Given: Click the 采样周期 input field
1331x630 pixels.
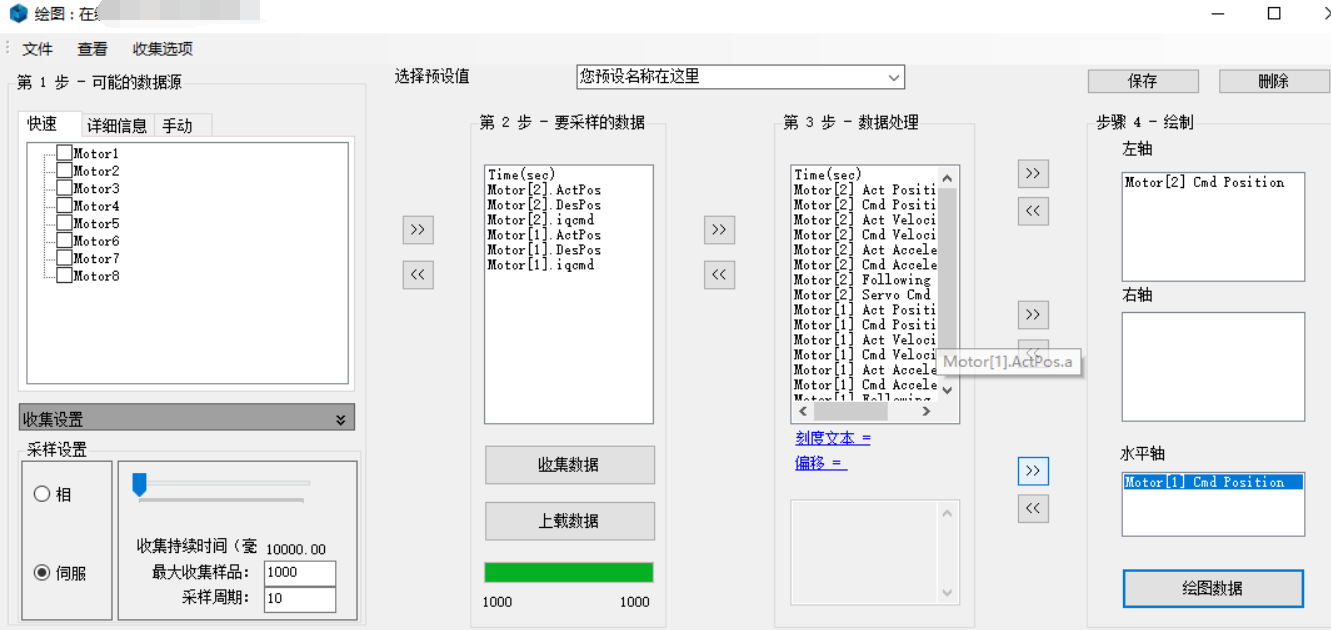Looking at the screenshot, I should [x=299, y=599].
